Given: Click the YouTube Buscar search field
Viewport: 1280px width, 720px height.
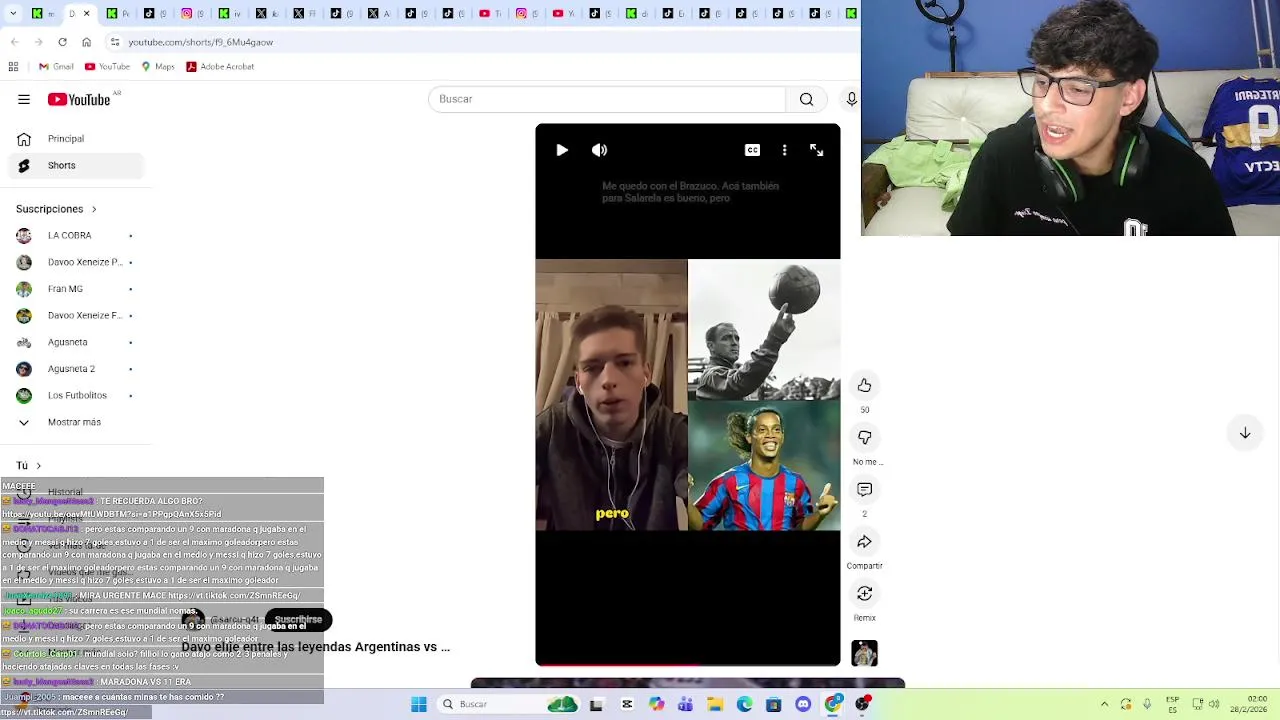Looking at the screenshot, I should [x=608, y=99].
